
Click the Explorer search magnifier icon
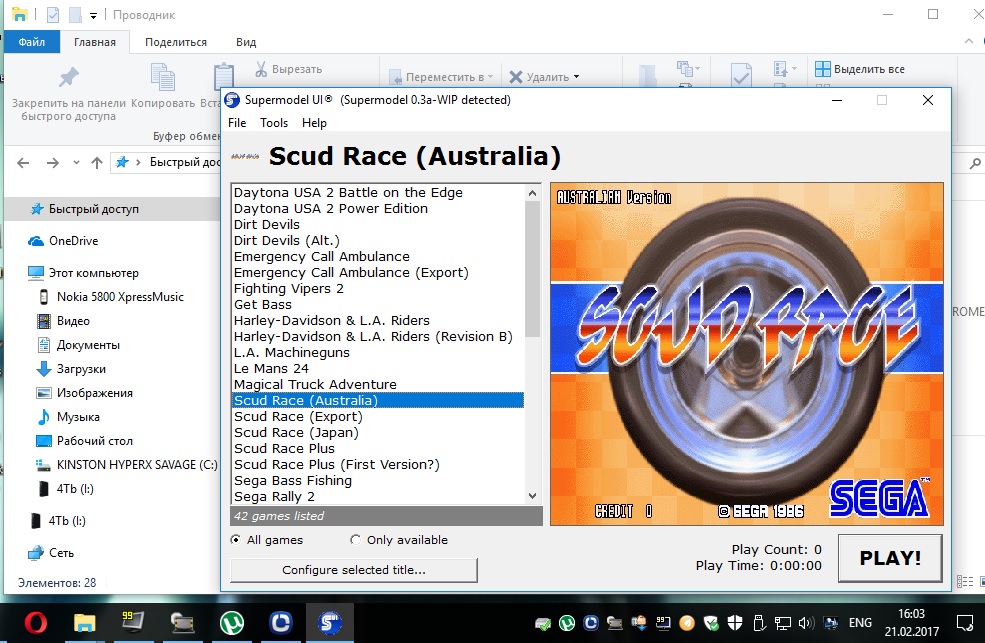(975, 163)
